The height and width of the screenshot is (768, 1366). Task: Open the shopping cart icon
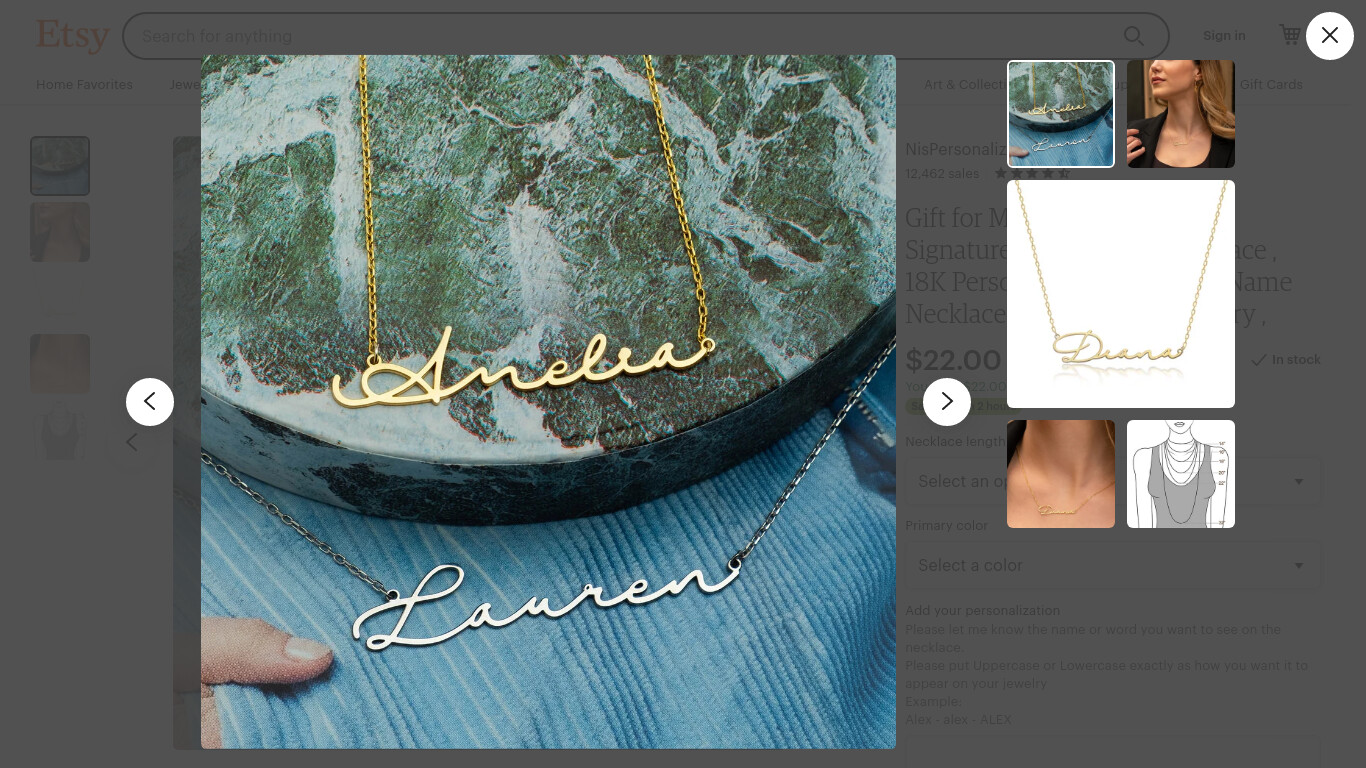(1290, 35)
